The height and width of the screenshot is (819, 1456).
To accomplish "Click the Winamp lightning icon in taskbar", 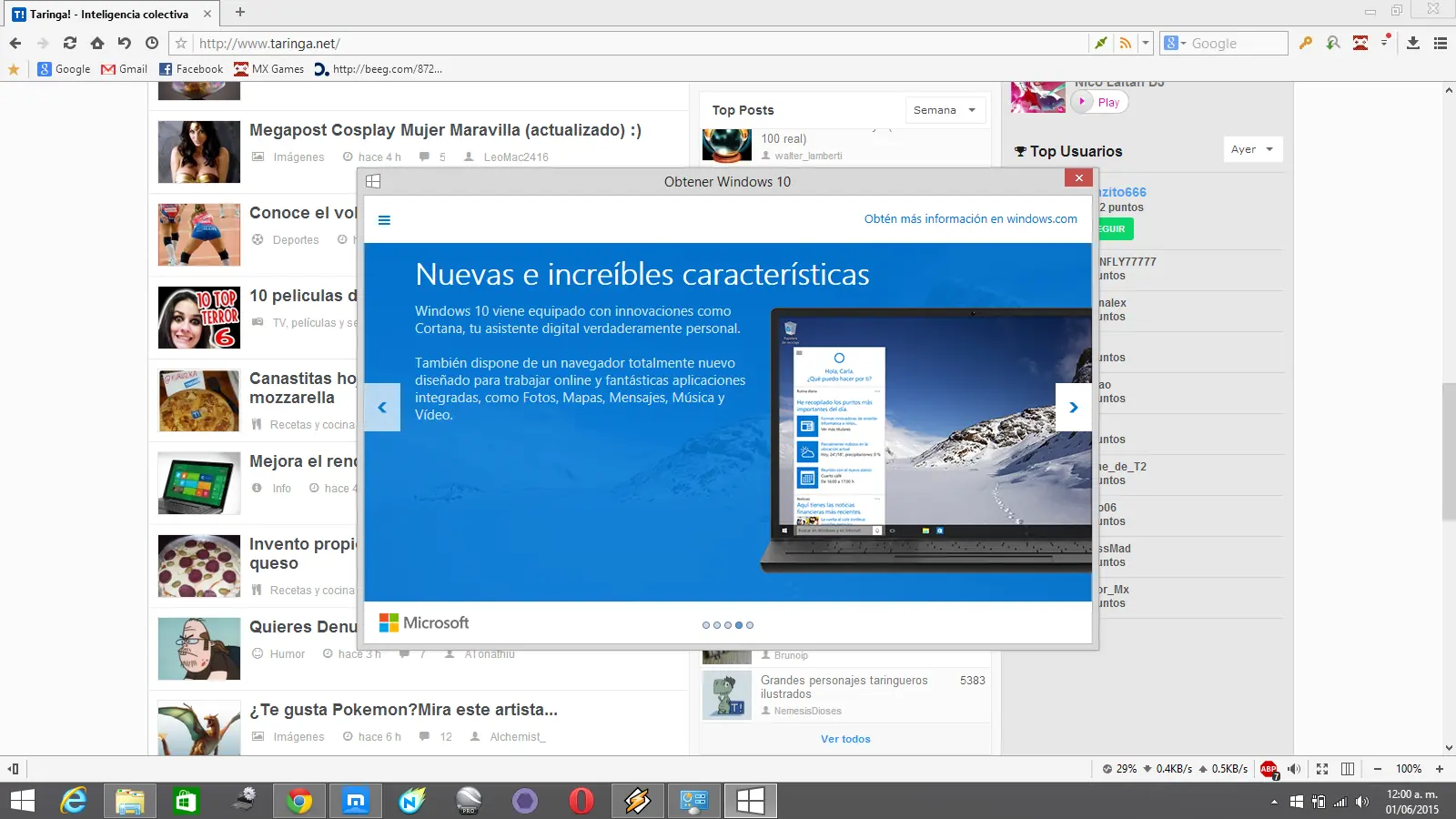I will click(x=638, y=801).
